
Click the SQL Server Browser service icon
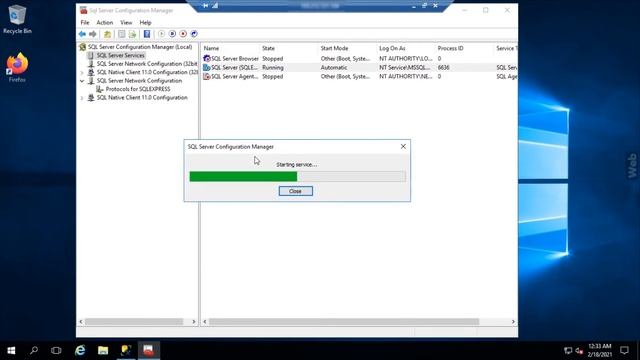pyautogui.click(x=207, y=58)
